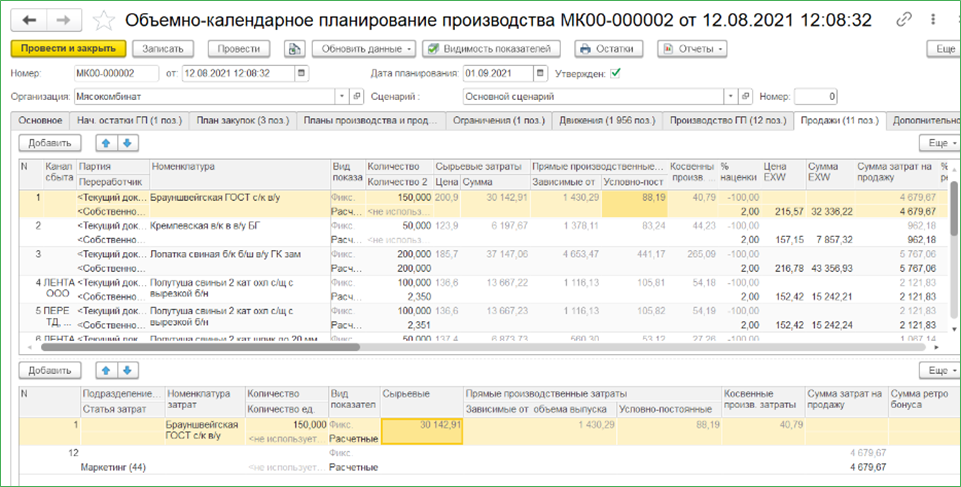961x487 pixels.
Task: Click the Сумма EXW value 32 336,22
Action: point(830,212)
